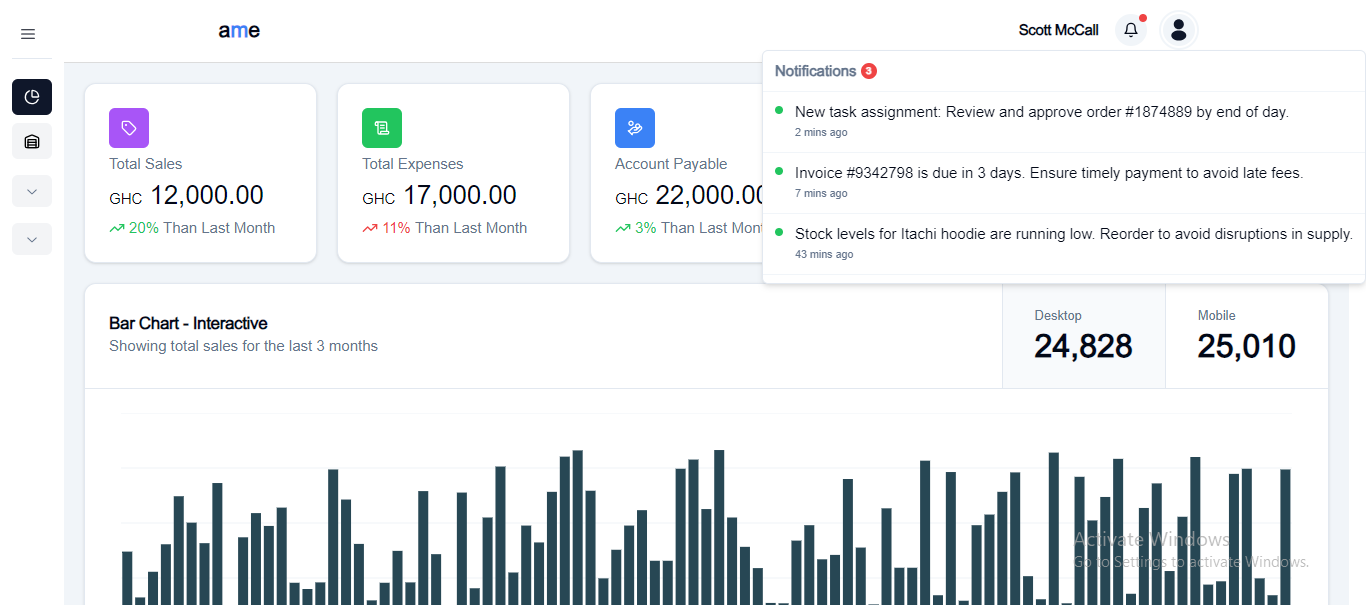Expand the first sidebar chevron dropdown
The width and height of the screenshot is (1366, 605).
(x=32, y=191)
